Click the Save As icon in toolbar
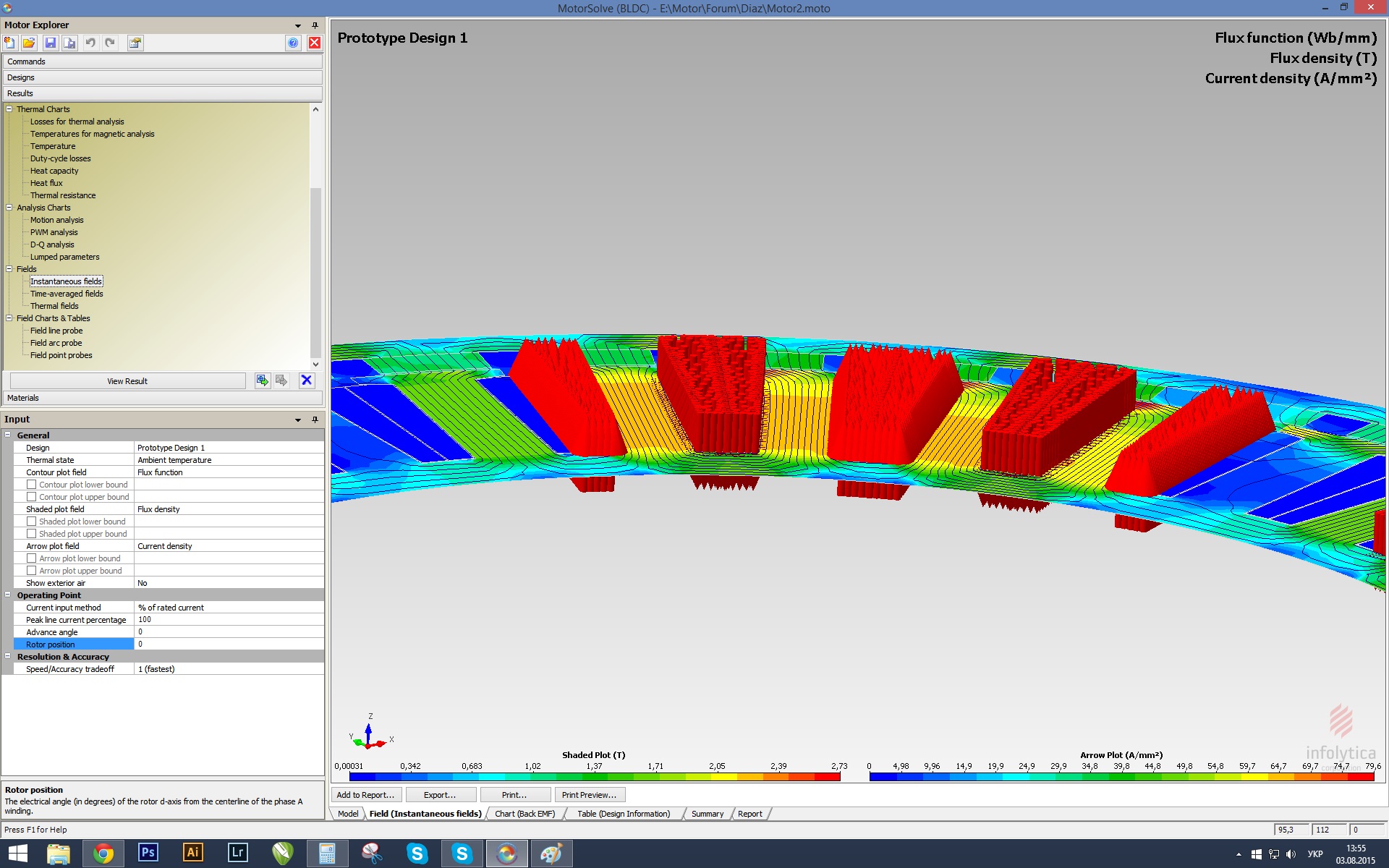The image size is (1389, 868). (x=69, y=43)
